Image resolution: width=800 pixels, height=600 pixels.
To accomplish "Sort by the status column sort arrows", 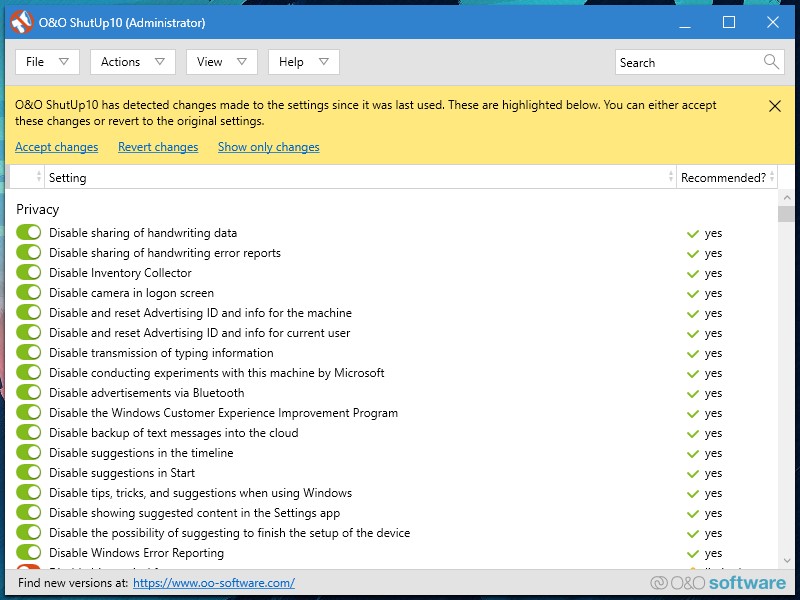I will [x=39, y=177].
